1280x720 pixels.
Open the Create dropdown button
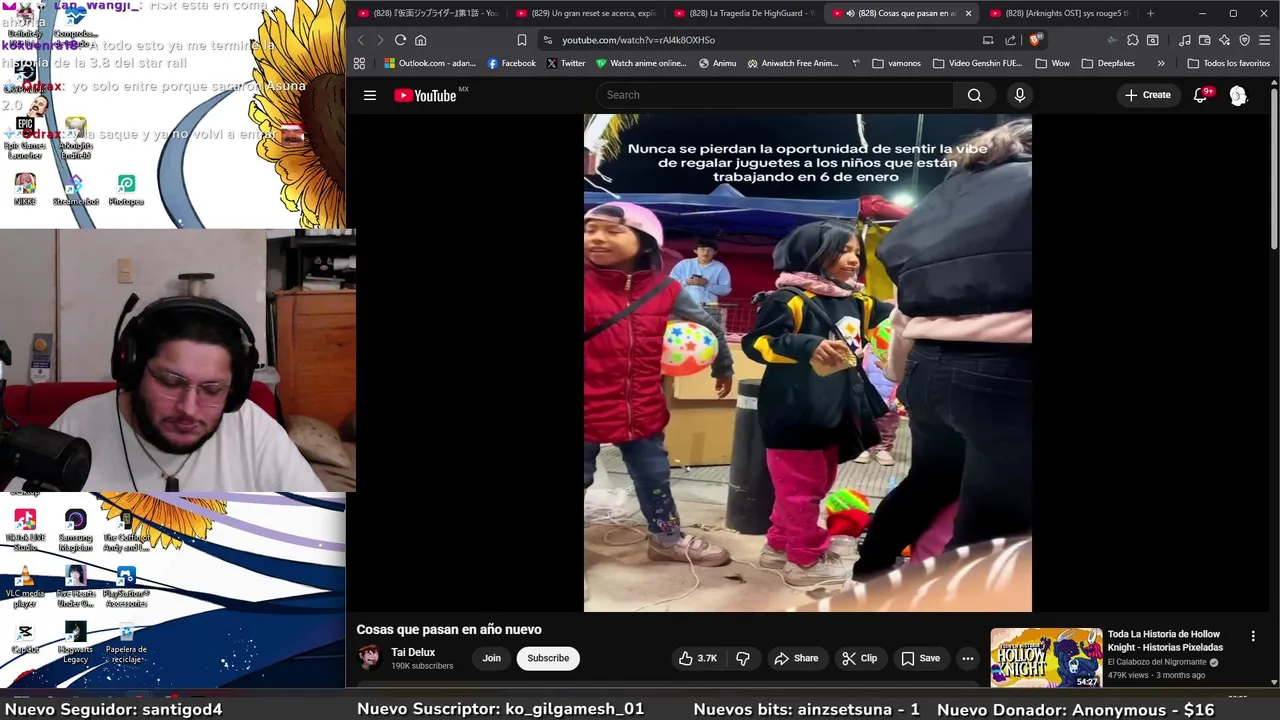click(x=1147, y=95)
